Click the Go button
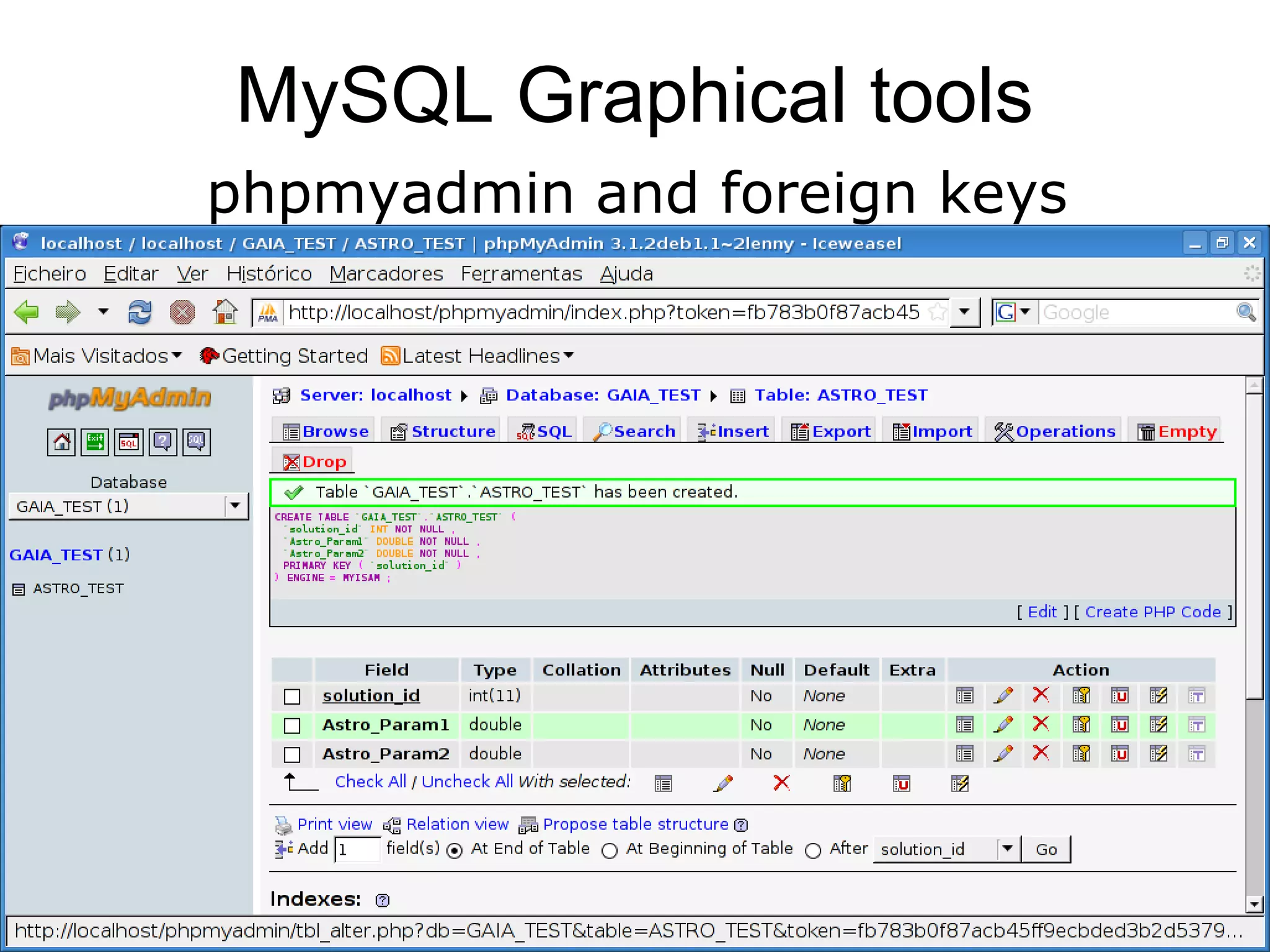Image resolution: width=1270 pixels, height=952 pixels. click(1046, 849)
